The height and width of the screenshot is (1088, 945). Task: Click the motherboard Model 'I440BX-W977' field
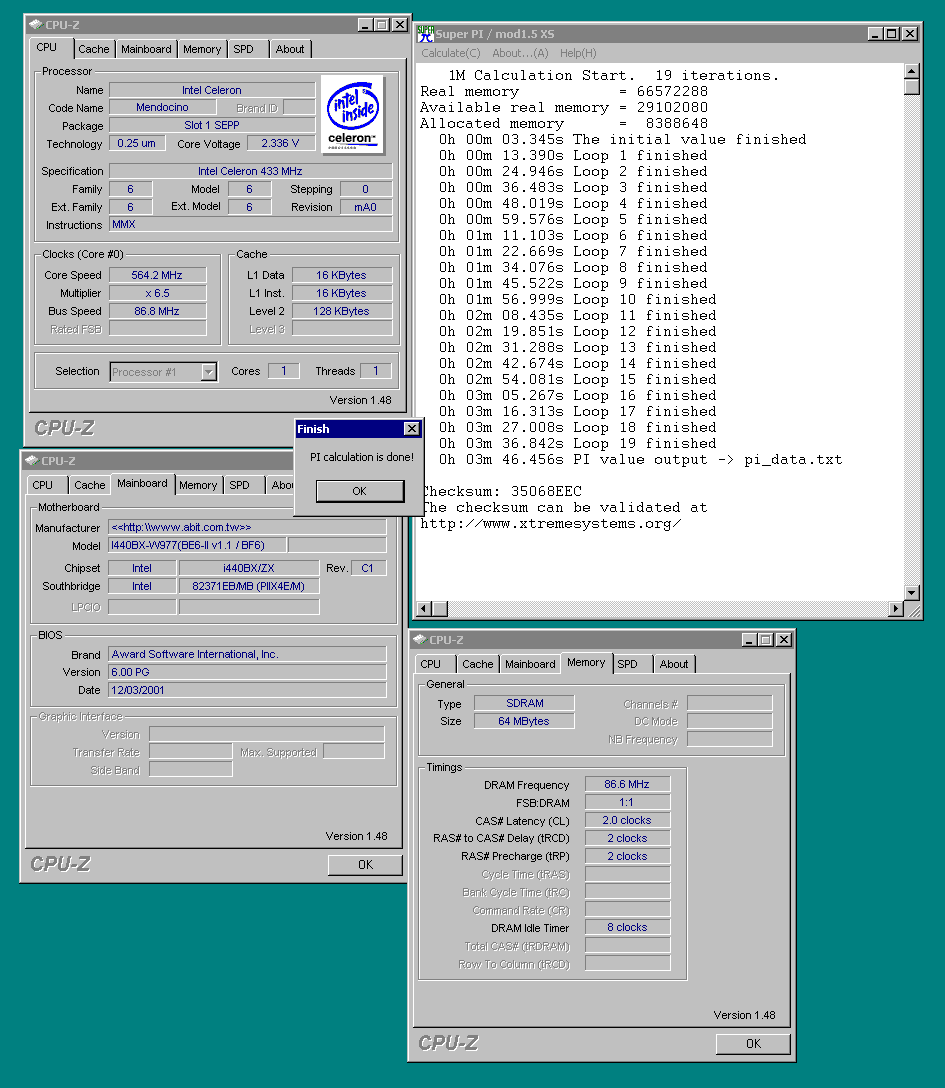pos(197,545)
